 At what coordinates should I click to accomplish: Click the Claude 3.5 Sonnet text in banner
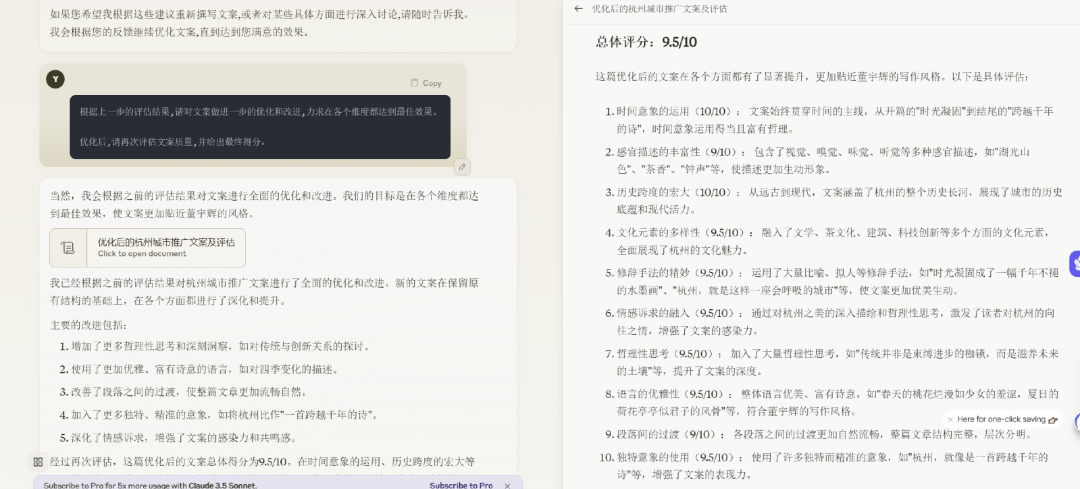click(x=222, y=485)
